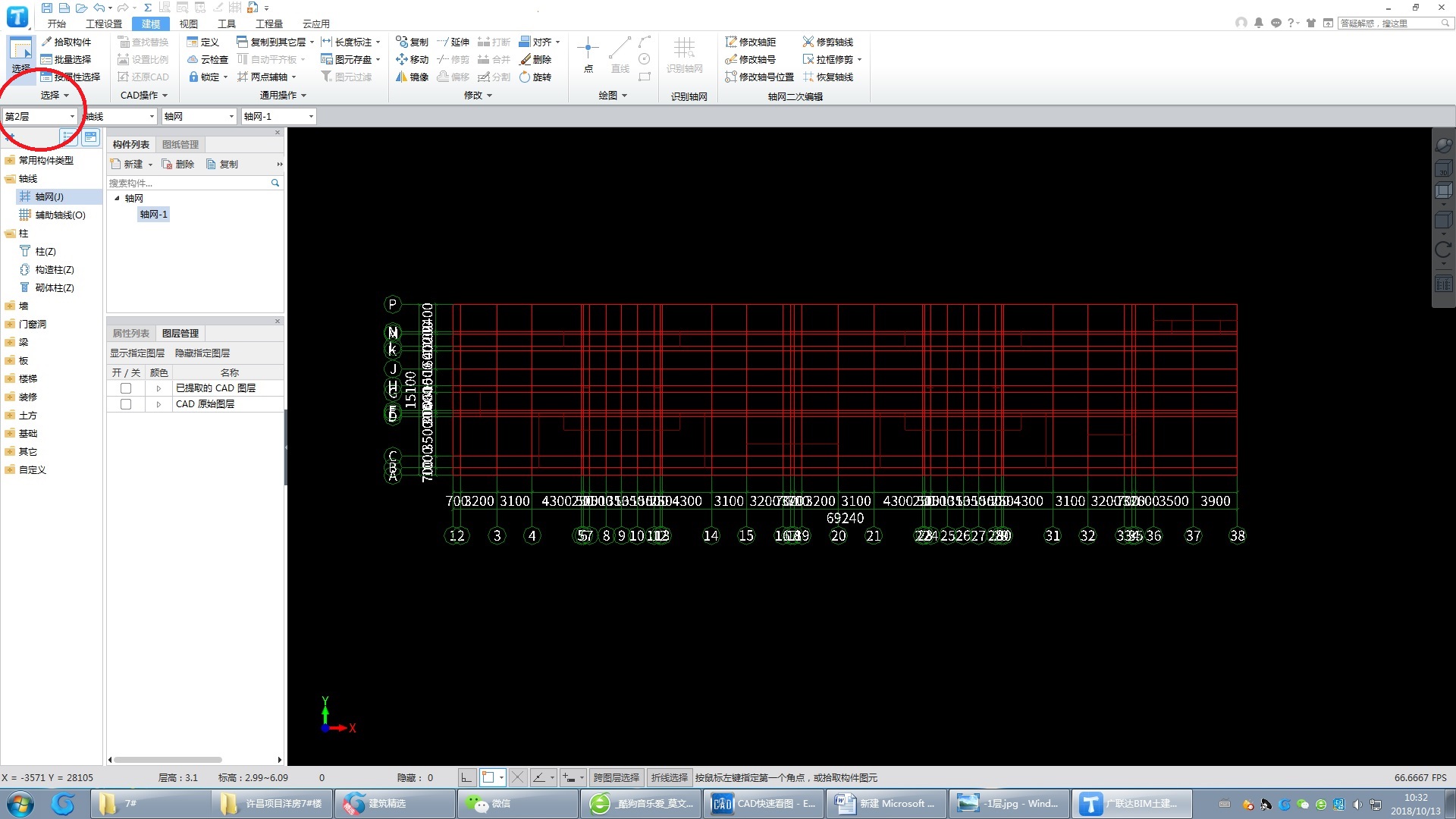Expand 已提取的 CAD 图层 row arrow

158,388
